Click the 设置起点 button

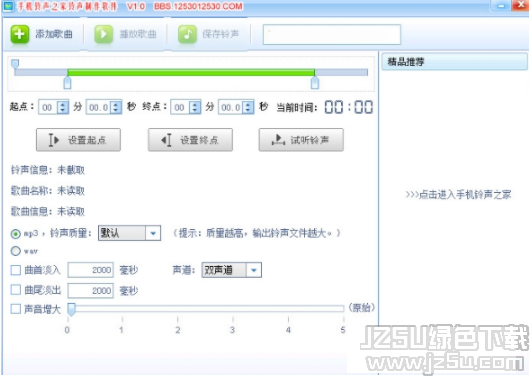click(78, 140)
